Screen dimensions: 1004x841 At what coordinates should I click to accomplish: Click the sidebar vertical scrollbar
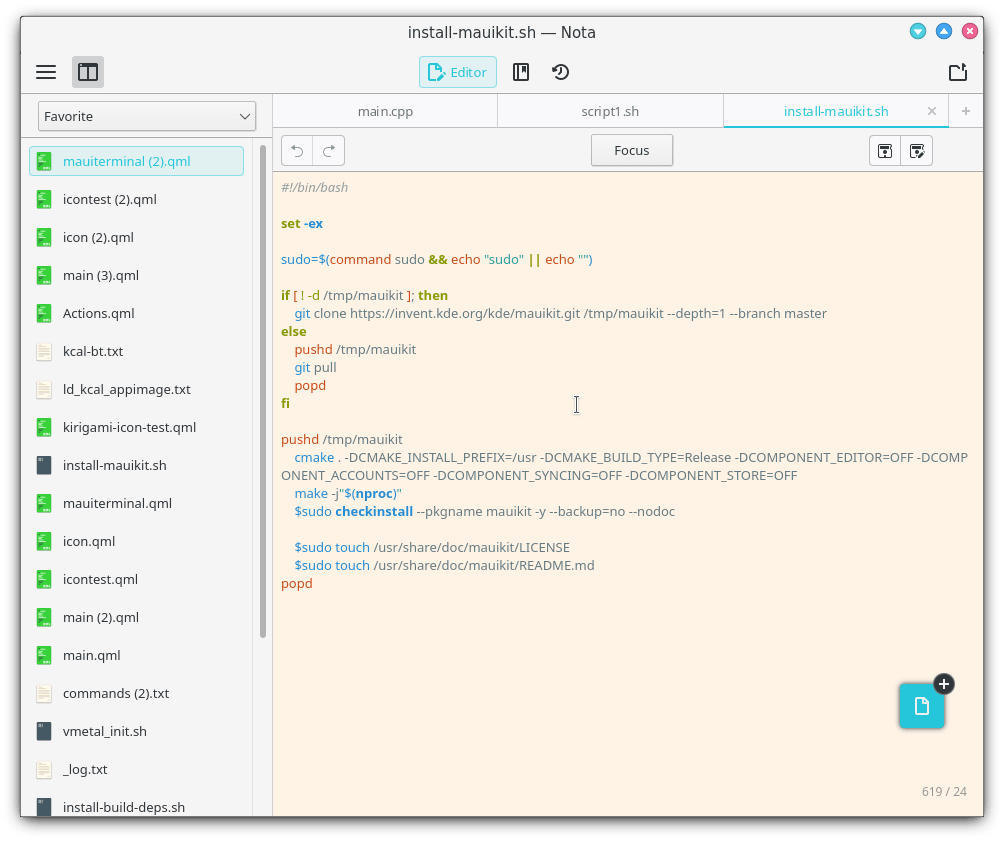pyautogui.click(x=263, y=391)
